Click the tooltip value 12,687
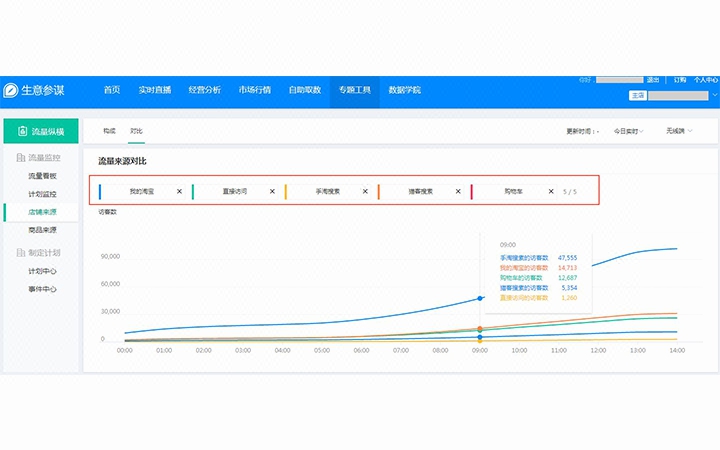The image size is (720, 450). tap(568, 278)
